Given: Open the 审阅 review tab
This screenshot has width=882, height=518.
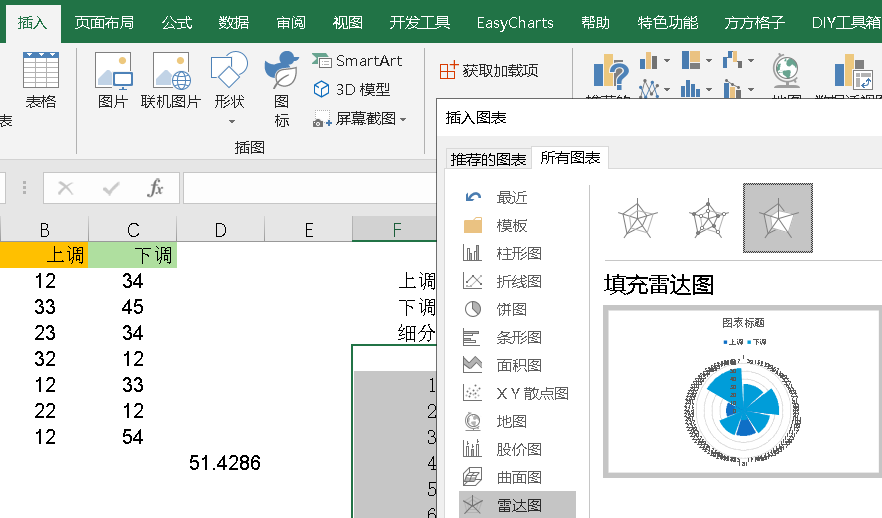Looking at the screenshot, I should pyautogui.click(x=291, y=22).
